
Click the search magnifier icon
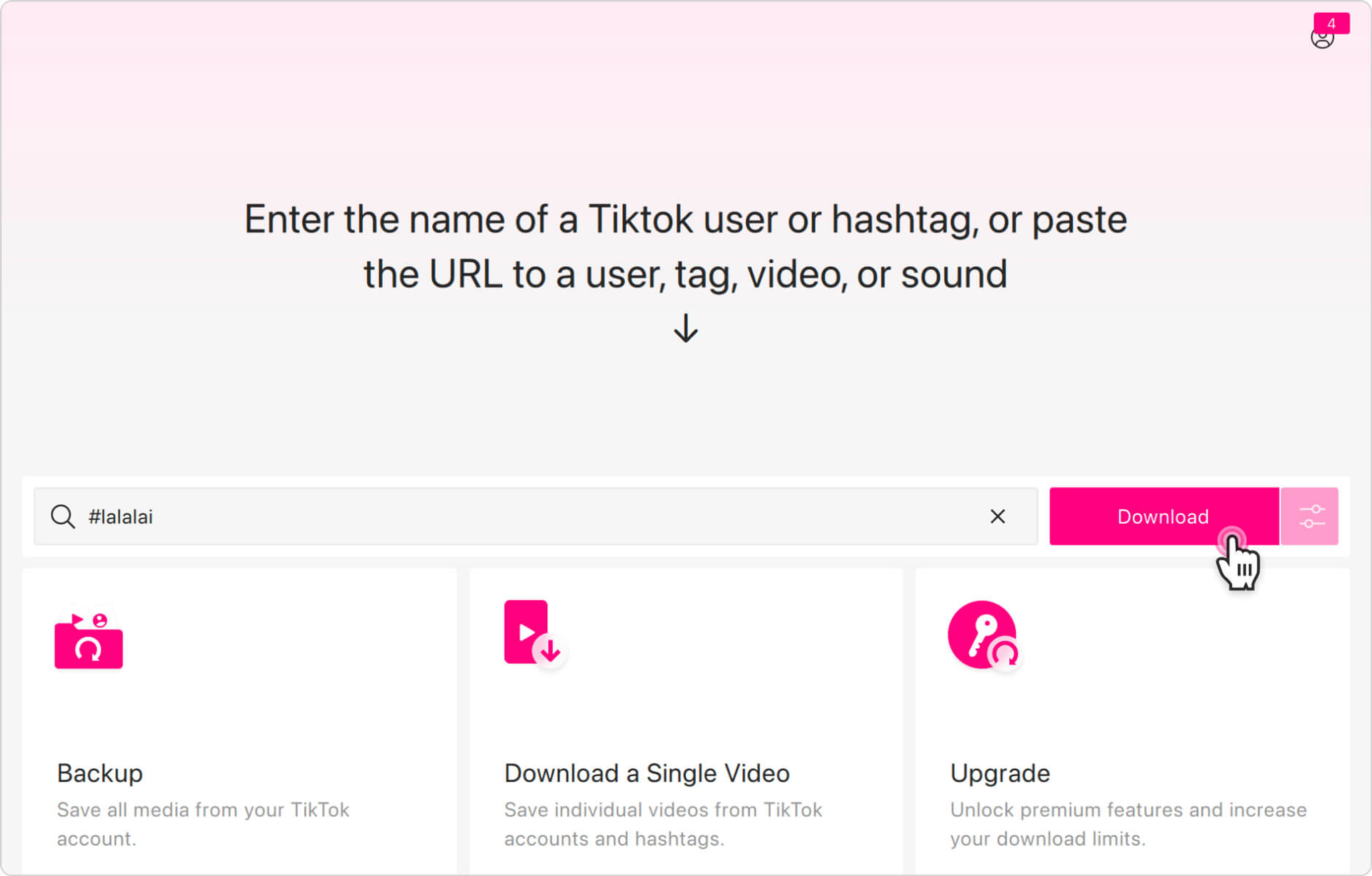pyautogui.click(x=62, y=517)
